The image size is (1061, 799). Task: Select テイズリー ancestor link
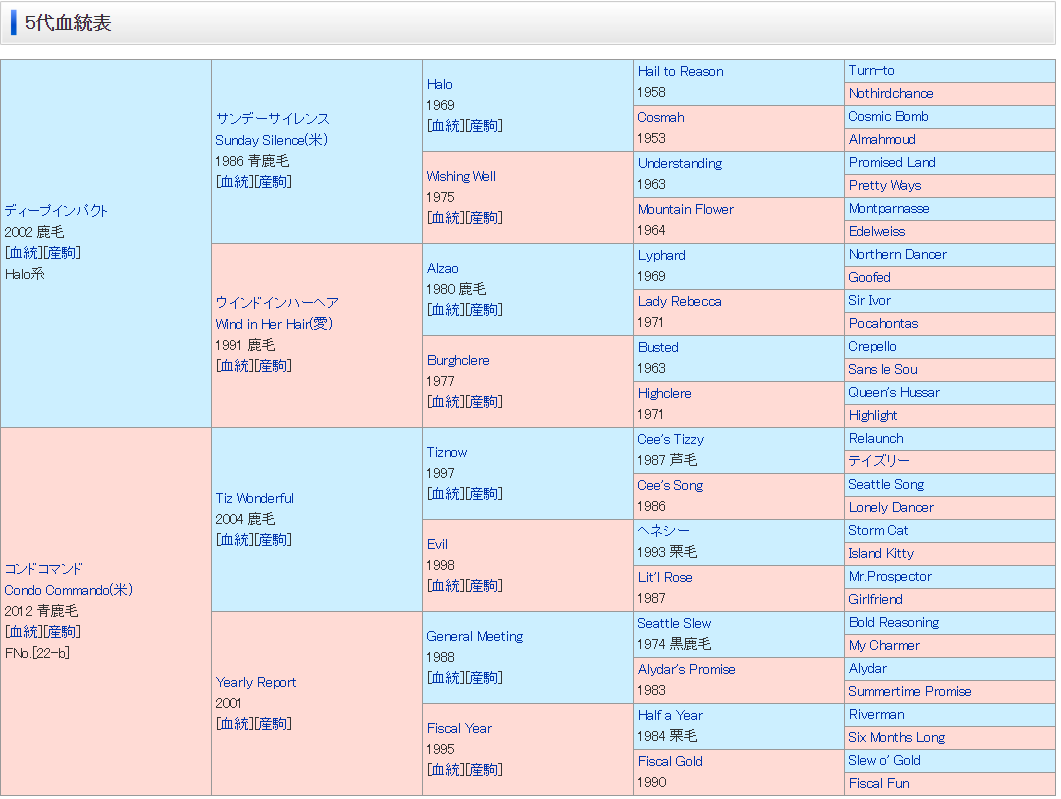[879, 461]
